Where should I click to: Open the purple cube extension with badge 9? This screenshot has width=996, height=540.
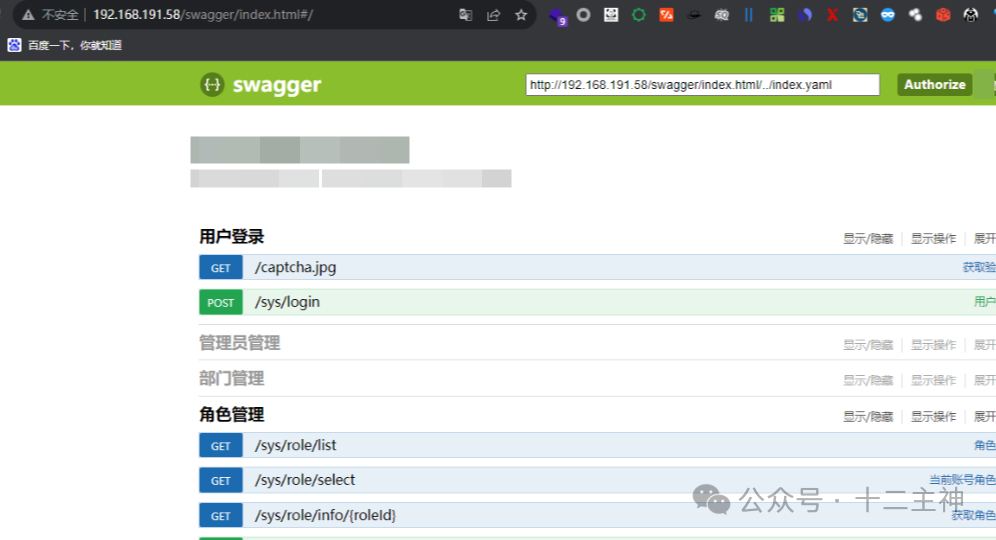click(x=557, y=16)
